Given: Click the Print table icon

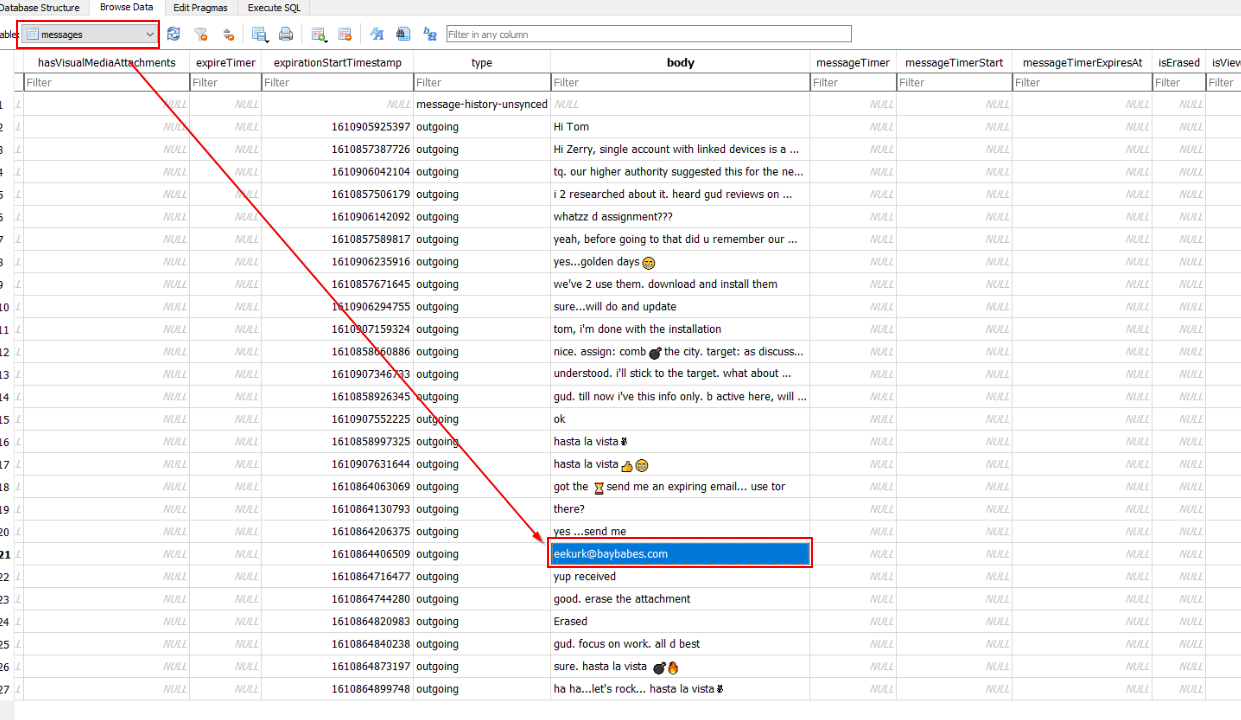Looking at the screenshot, I should click(286, 34).
